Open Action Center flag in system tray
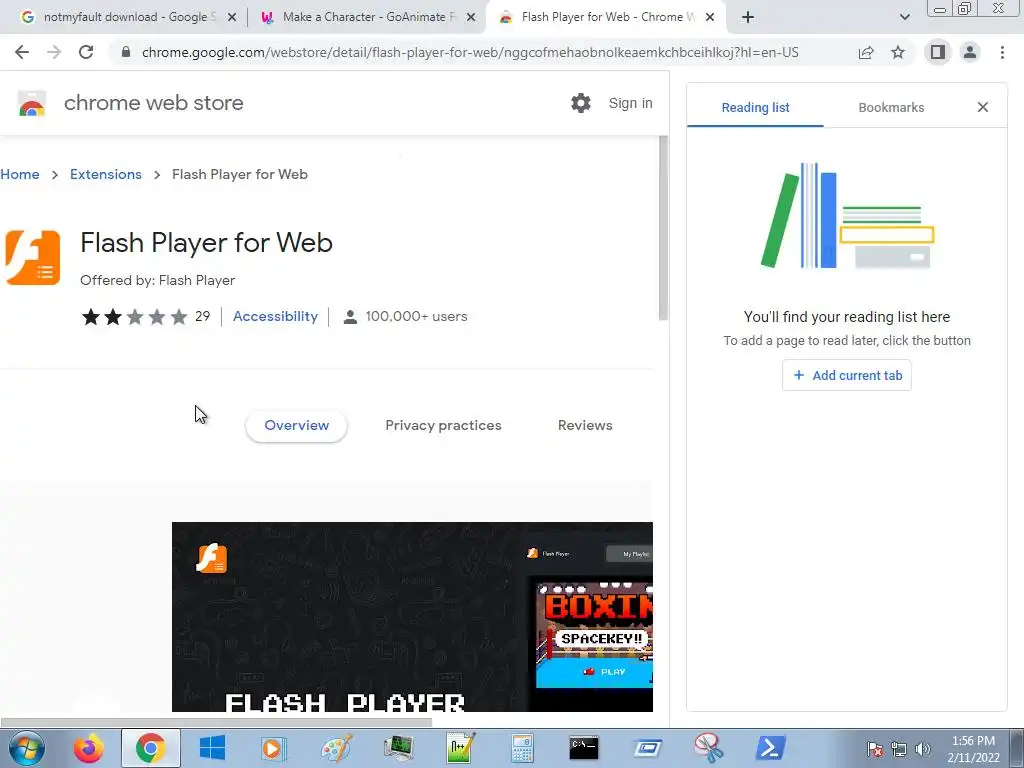This screenshot has height=768, width=1024. point(874,750)
